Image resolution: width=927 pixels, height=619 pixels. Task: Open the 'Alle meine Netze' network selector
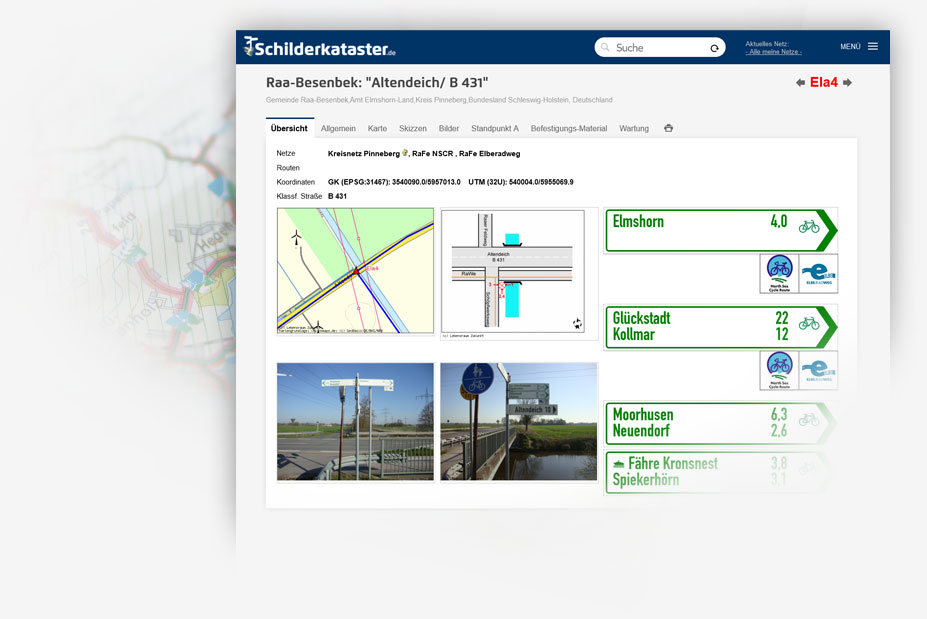tap(773, 52)
